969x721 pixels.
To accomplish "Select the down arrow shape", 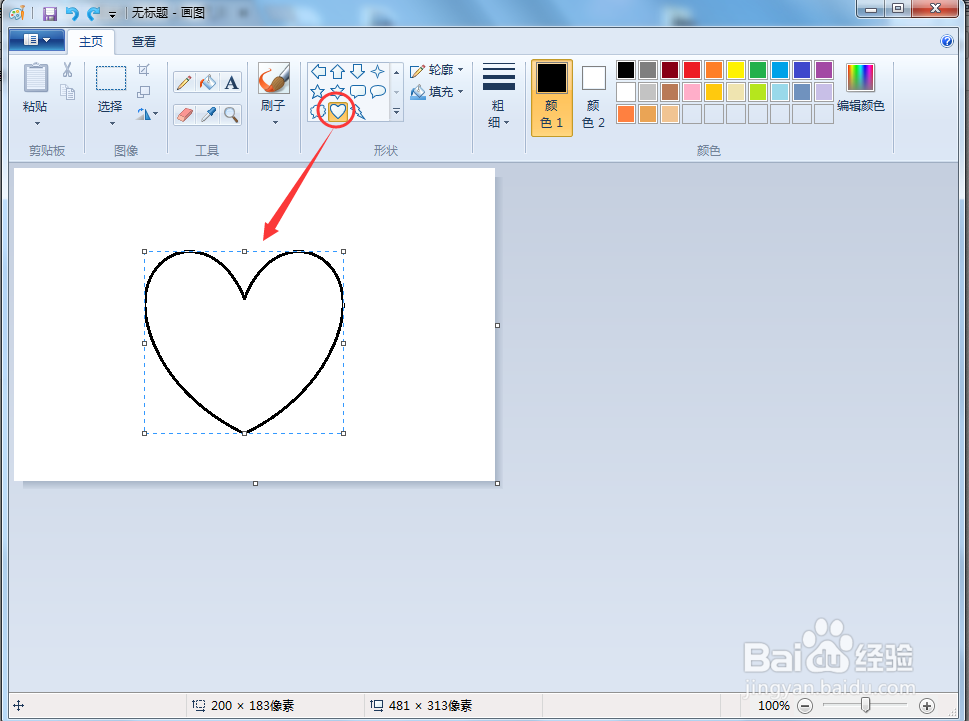I will (357, 71).
